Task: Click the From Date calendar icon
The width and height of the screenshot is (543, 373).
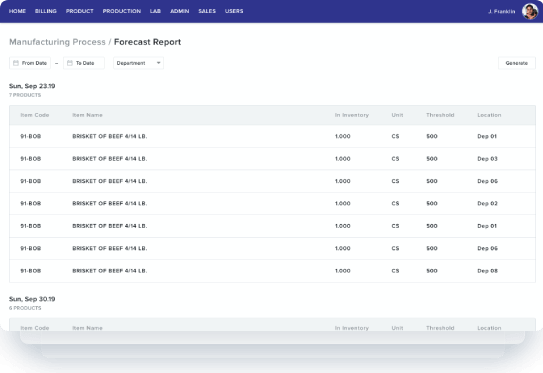Action: pos(16,63)
